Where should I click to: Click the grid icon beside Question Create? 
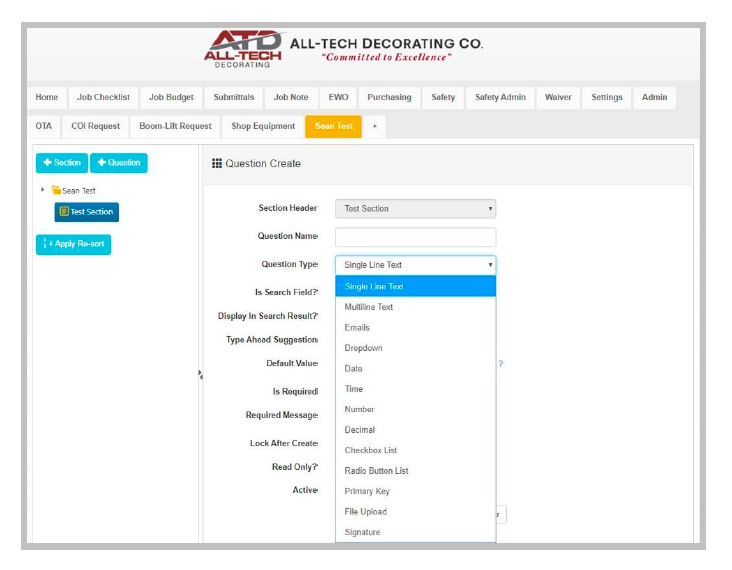(217, 163)
